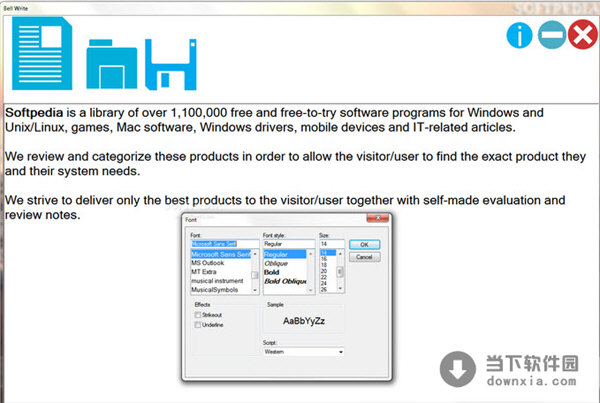Click the blue minimize circle icon
600x403 pixels.
[552, 35]
